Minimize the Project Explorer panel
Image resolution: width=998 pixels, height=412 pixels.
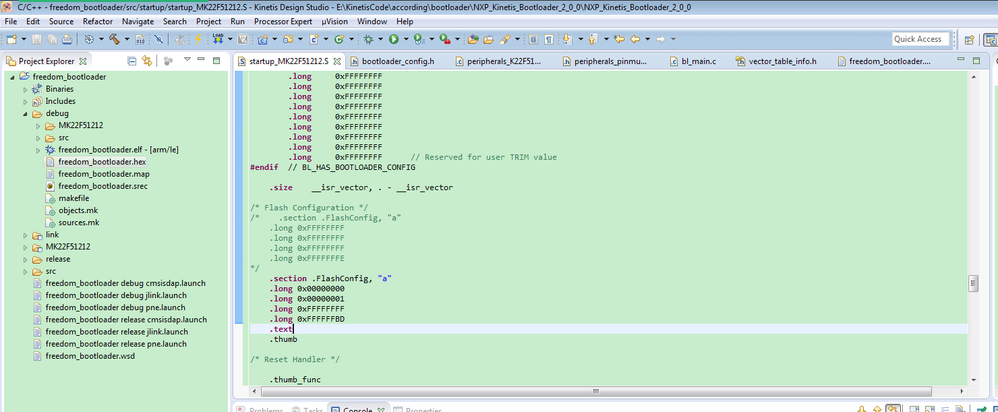tap(201, 60)
